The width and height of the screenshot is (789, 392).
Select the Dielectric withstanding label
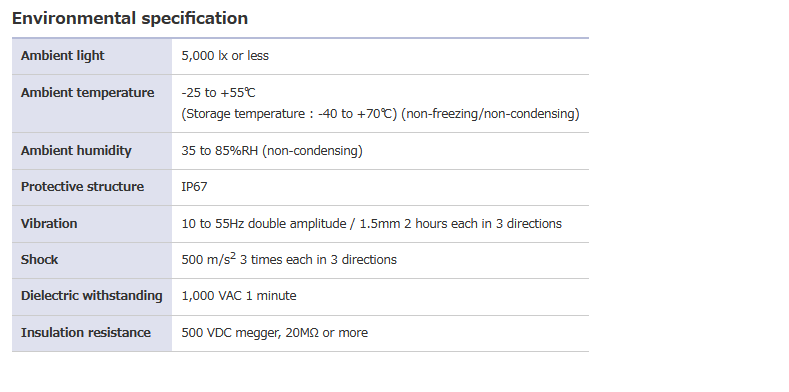pos(92,296)
